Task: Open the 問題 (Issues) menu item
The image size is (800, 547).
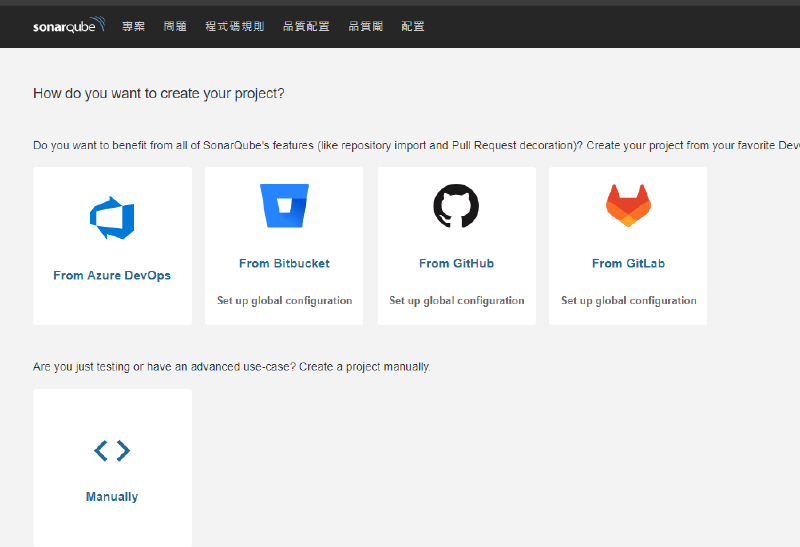Action: 175,27
